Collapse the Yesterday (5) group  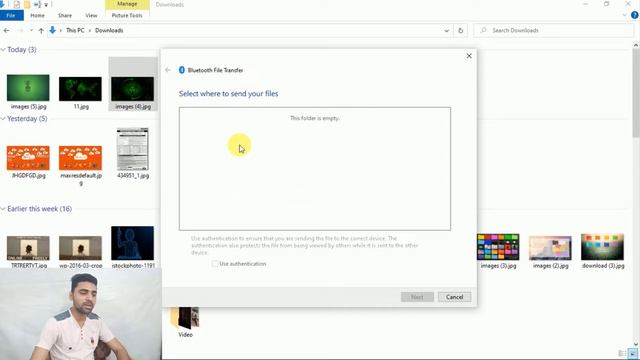[x=3, y=119]
